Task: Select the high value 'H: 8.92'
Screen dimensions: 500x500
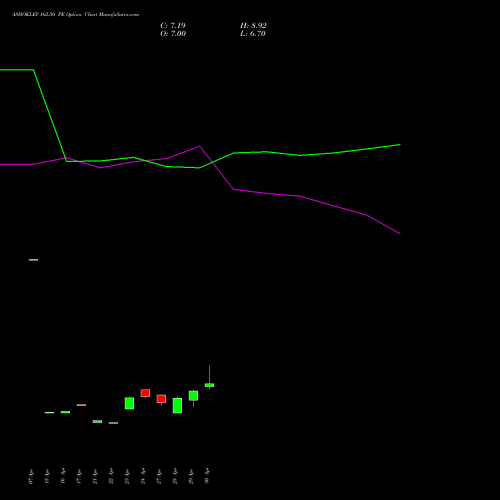Action: [253, 26]
